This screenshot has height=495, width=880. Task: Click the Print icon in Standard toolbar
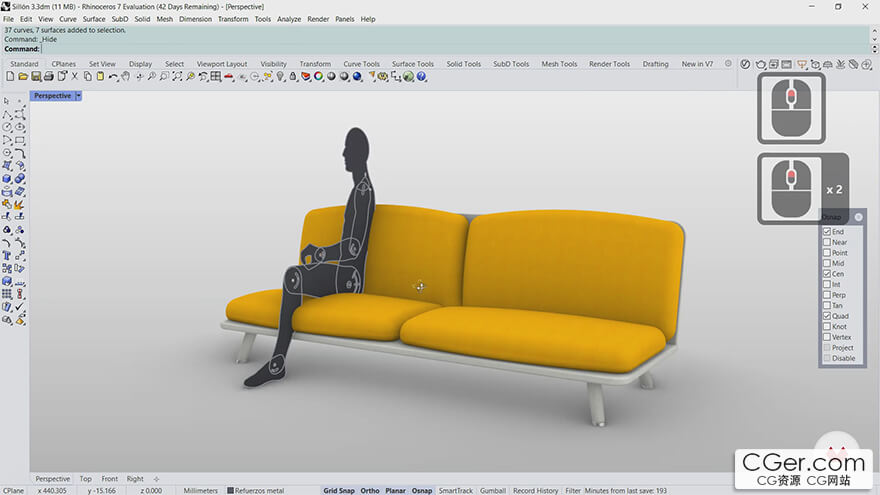tap(49, 77)
